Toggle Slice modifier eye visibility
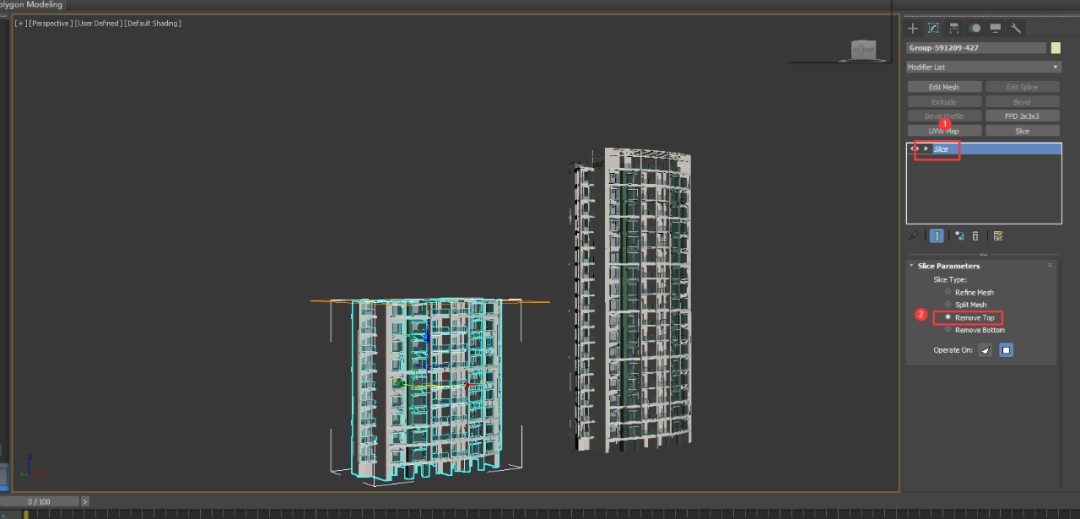 [915, 149]
